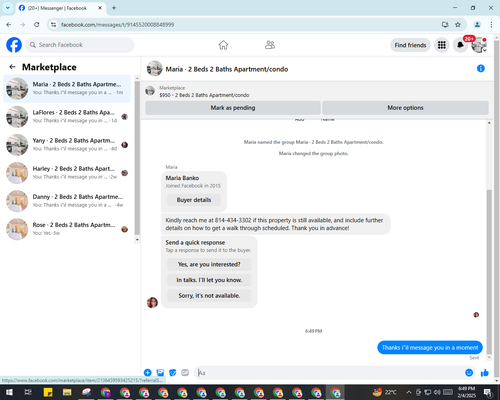
Task: Send a thumbs-up like
Action: (485, 373)
